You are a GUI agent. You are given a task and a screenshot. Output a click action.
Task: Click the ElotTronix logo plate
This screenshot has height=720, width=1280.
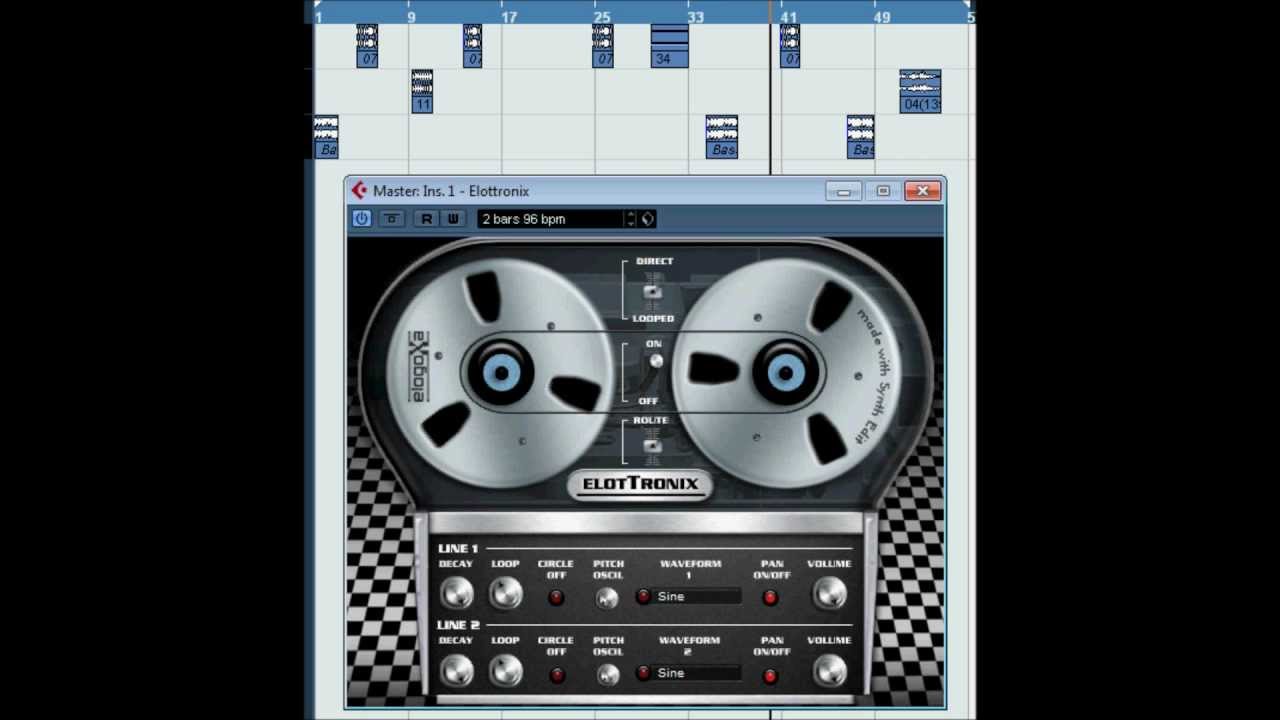(x=640, y=484)
